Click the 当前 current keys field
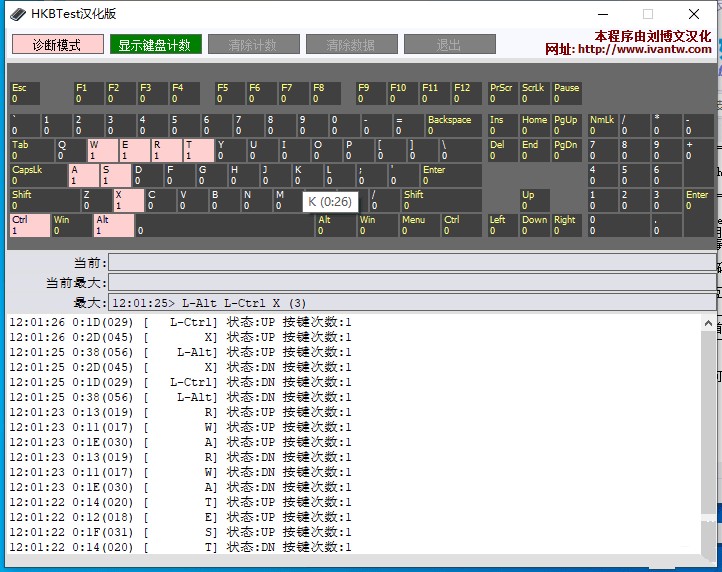Screen dimensions: 722x572 412,263
